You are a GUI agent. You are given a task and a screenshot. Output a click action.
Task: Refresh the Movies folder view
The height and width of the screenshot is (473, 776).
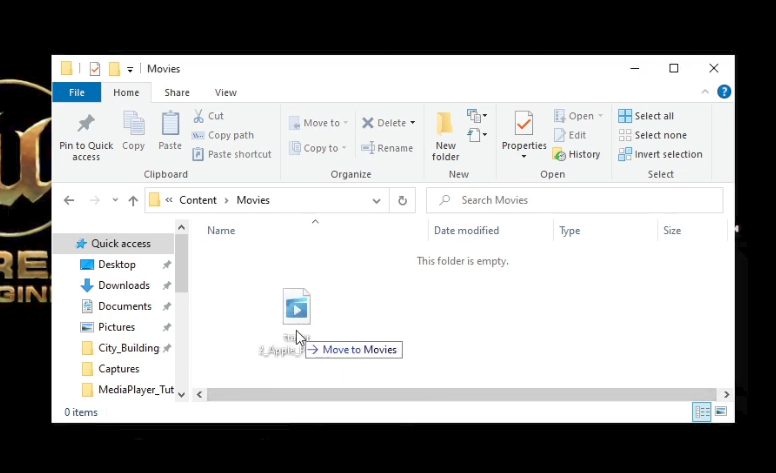pyautogui.click(x=402, y=200)
